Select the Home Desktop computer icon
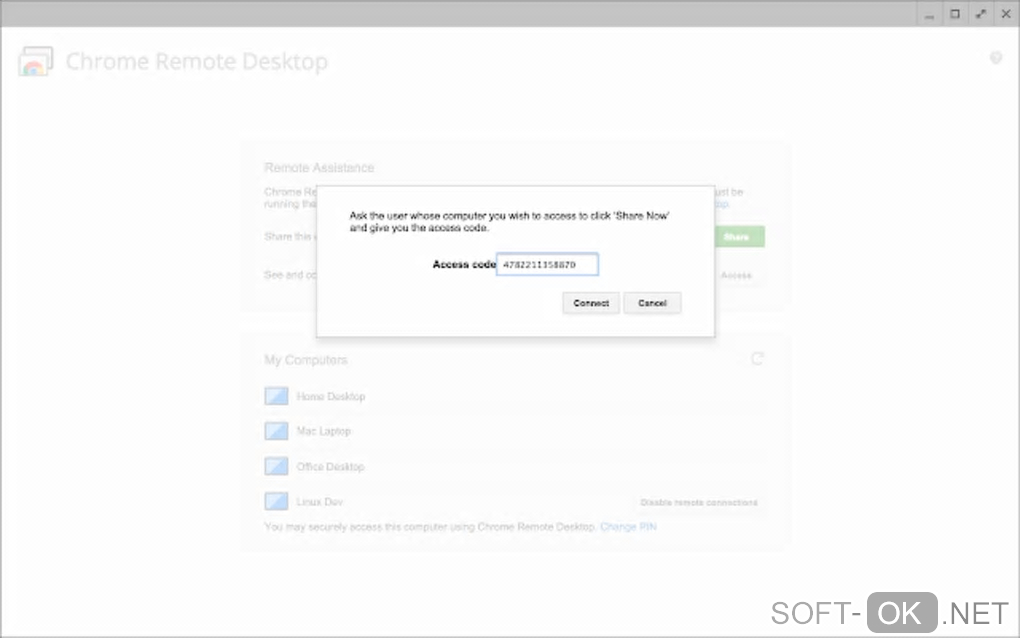1020x638 pixels. point(276,395)
